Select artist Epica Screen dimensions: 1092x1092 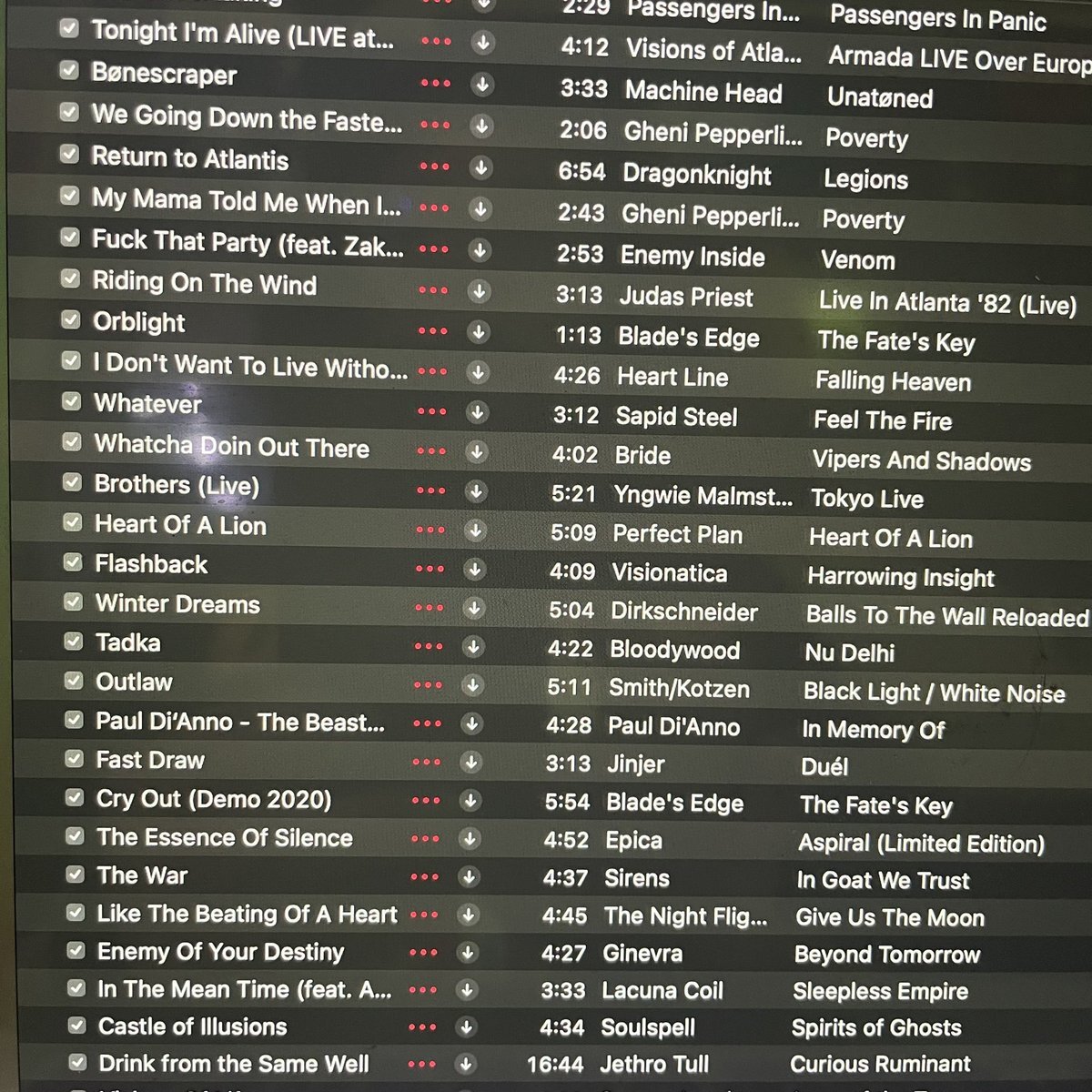[634, 840]
